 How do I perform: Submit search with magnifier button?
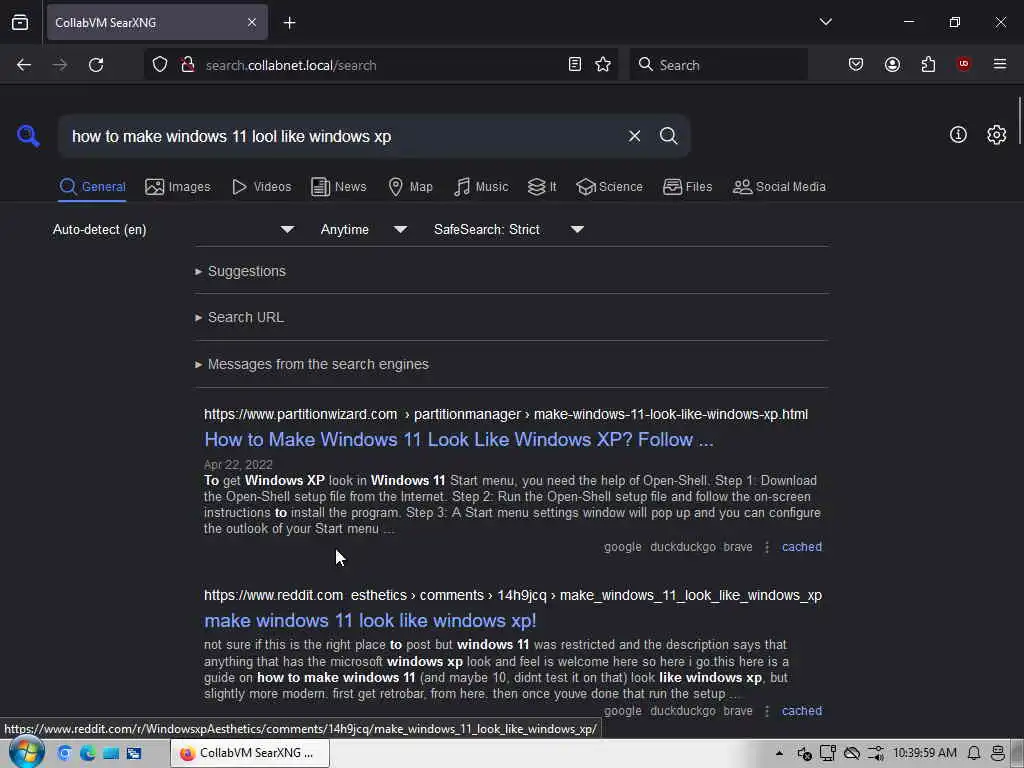(x=668, y=136)
